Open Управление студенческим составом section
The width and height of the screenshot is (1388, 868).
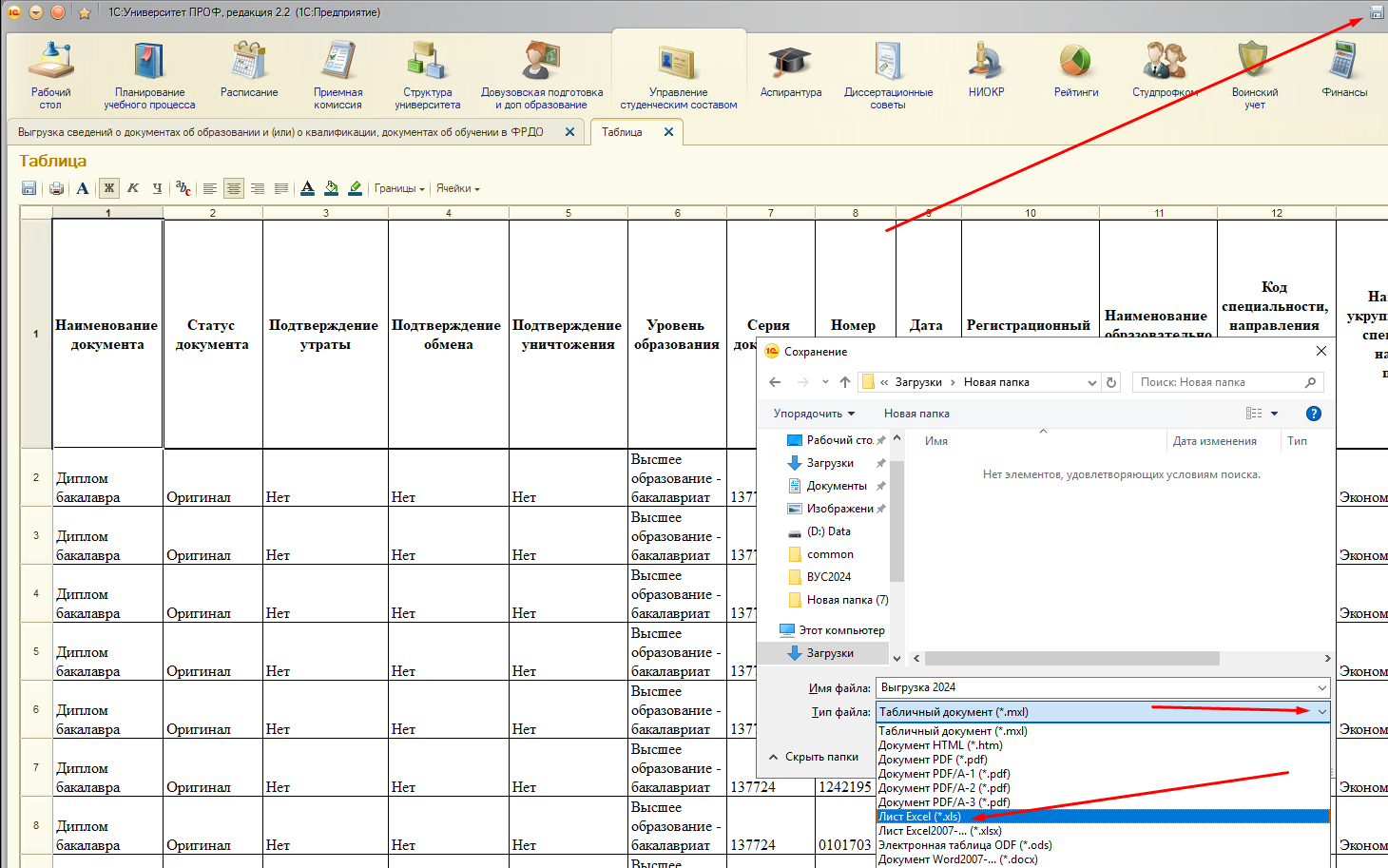(679, 75)
